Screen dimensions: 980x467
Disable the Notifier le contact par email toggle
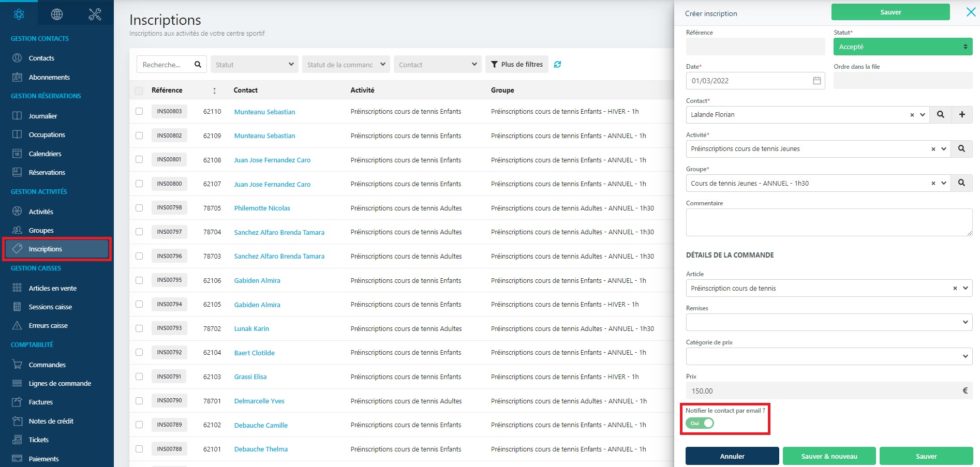tap(699, 423)
